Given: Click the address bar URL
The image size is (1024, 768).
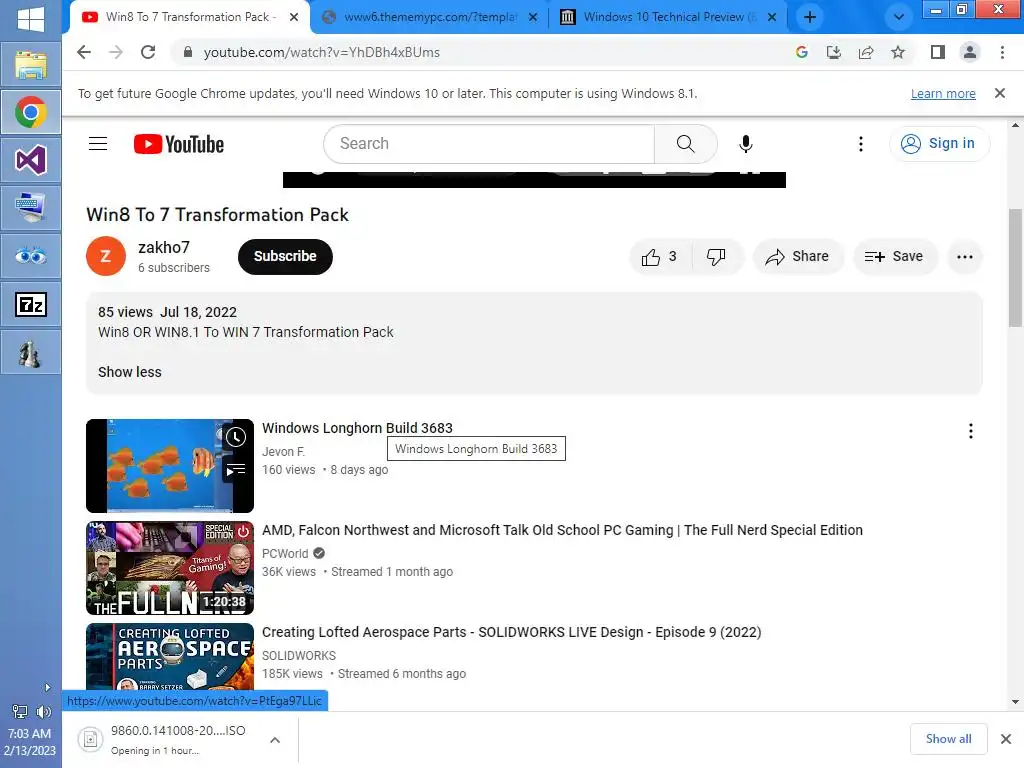Looking at the screenshot, I should pos(321,52).
